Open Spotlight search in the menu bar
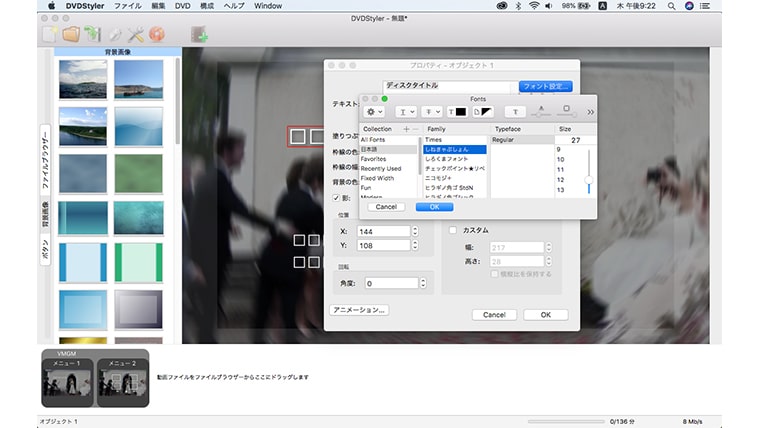Image resolution: width=760 pixels, height=428 pixels. click(x=671, y=6)
